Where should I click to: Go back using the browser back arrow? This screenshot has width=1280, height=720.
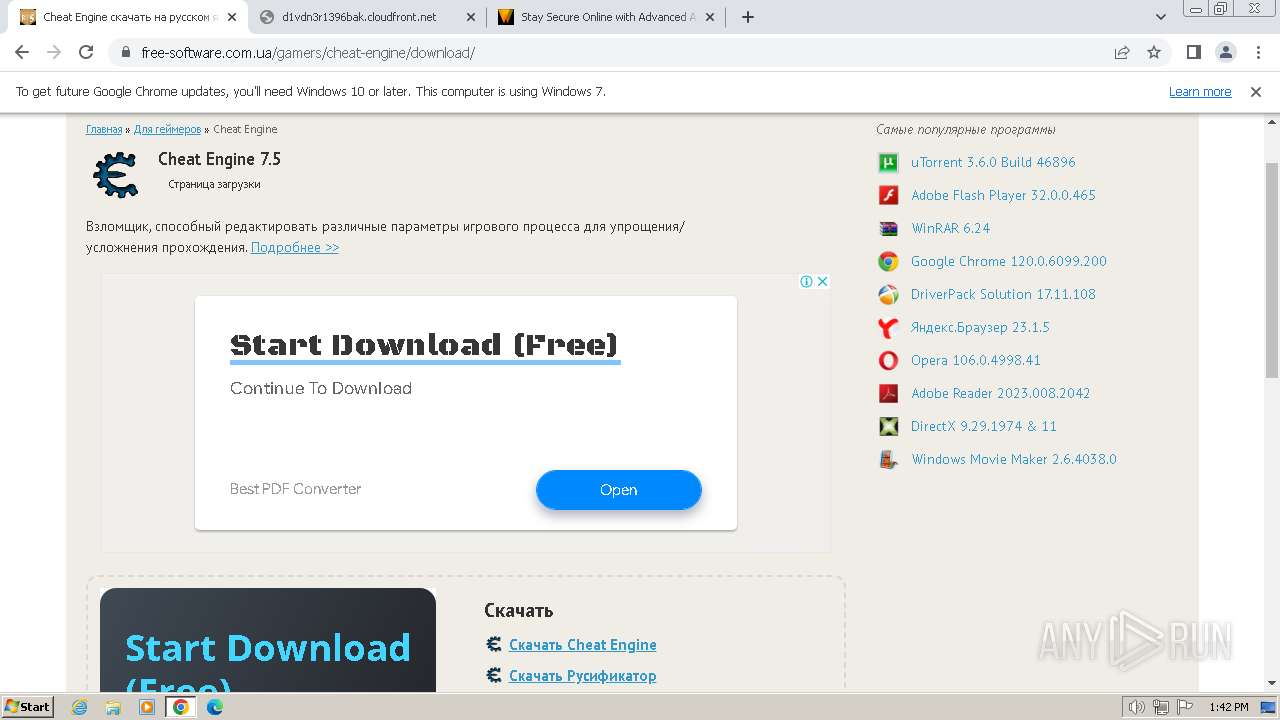click(x=22, y=52)
